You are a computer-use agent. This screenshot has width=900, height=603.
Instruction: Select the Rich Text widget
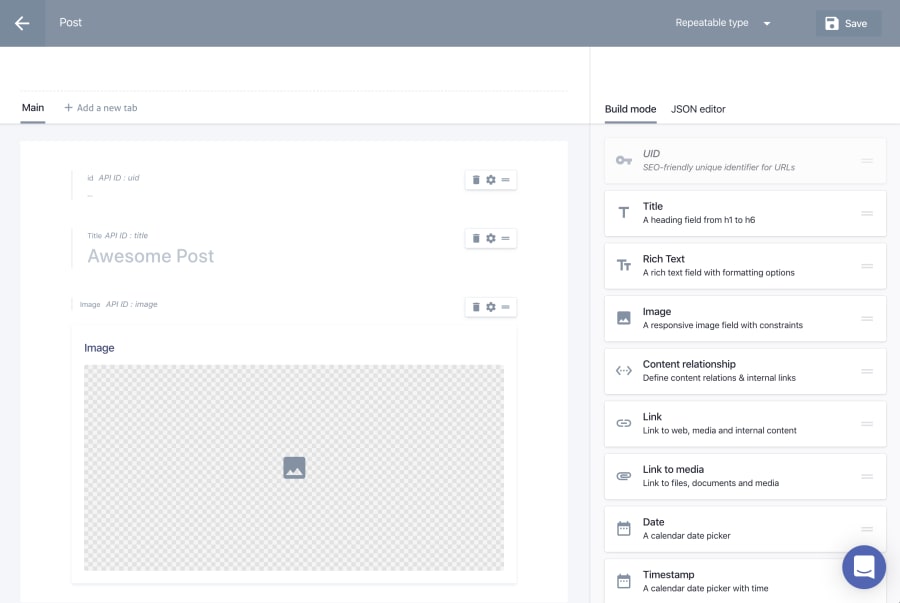point(745,266)
